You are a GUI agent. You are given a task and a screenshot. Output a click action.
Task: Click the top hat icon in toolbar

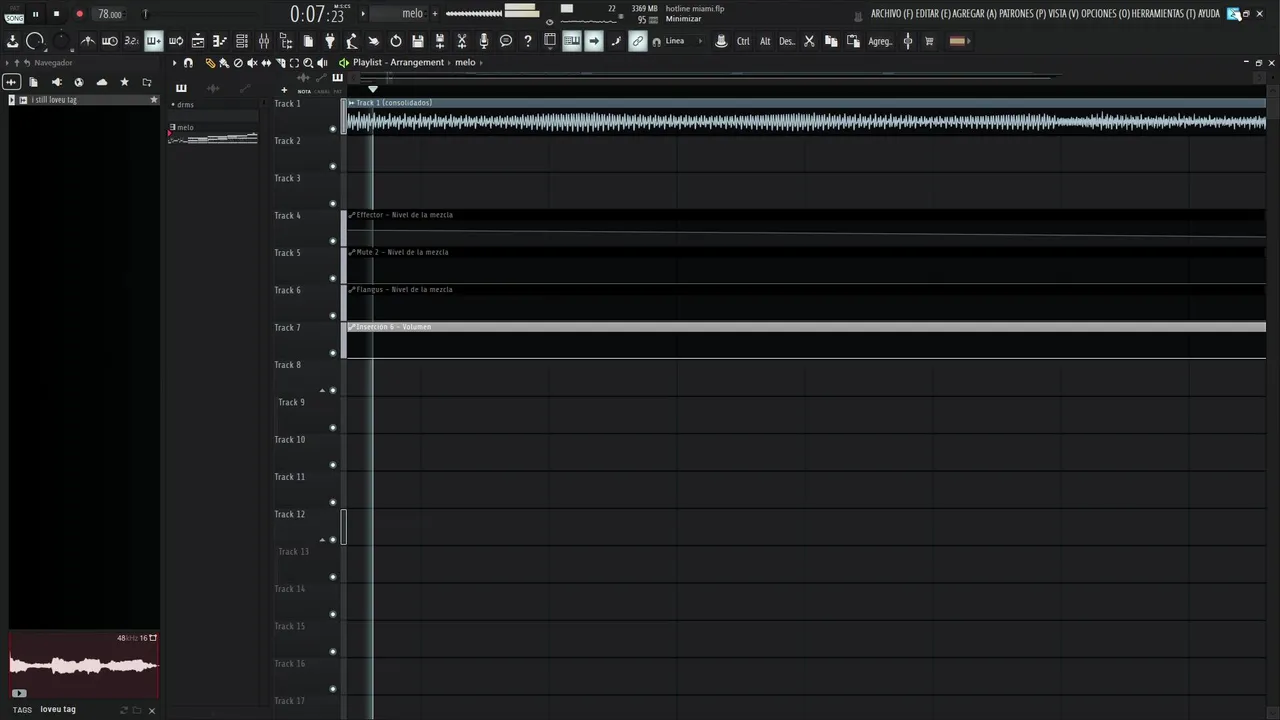point(721,41)
